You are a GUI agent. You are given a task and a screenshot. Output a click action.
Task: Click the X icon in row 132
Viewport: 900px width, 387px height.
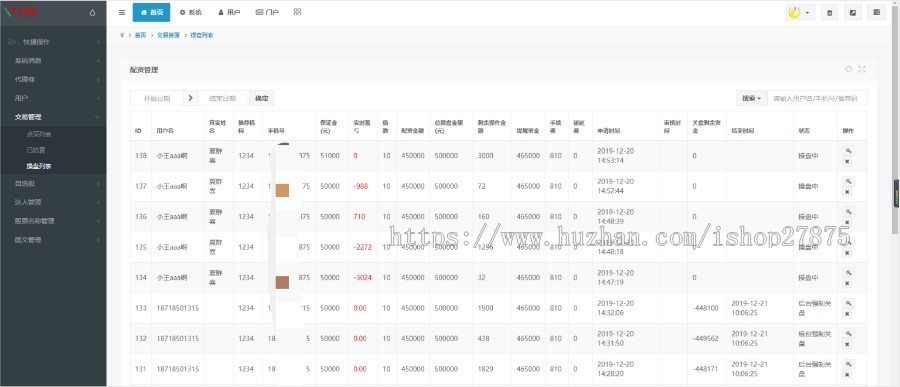[x=848, y=345]
